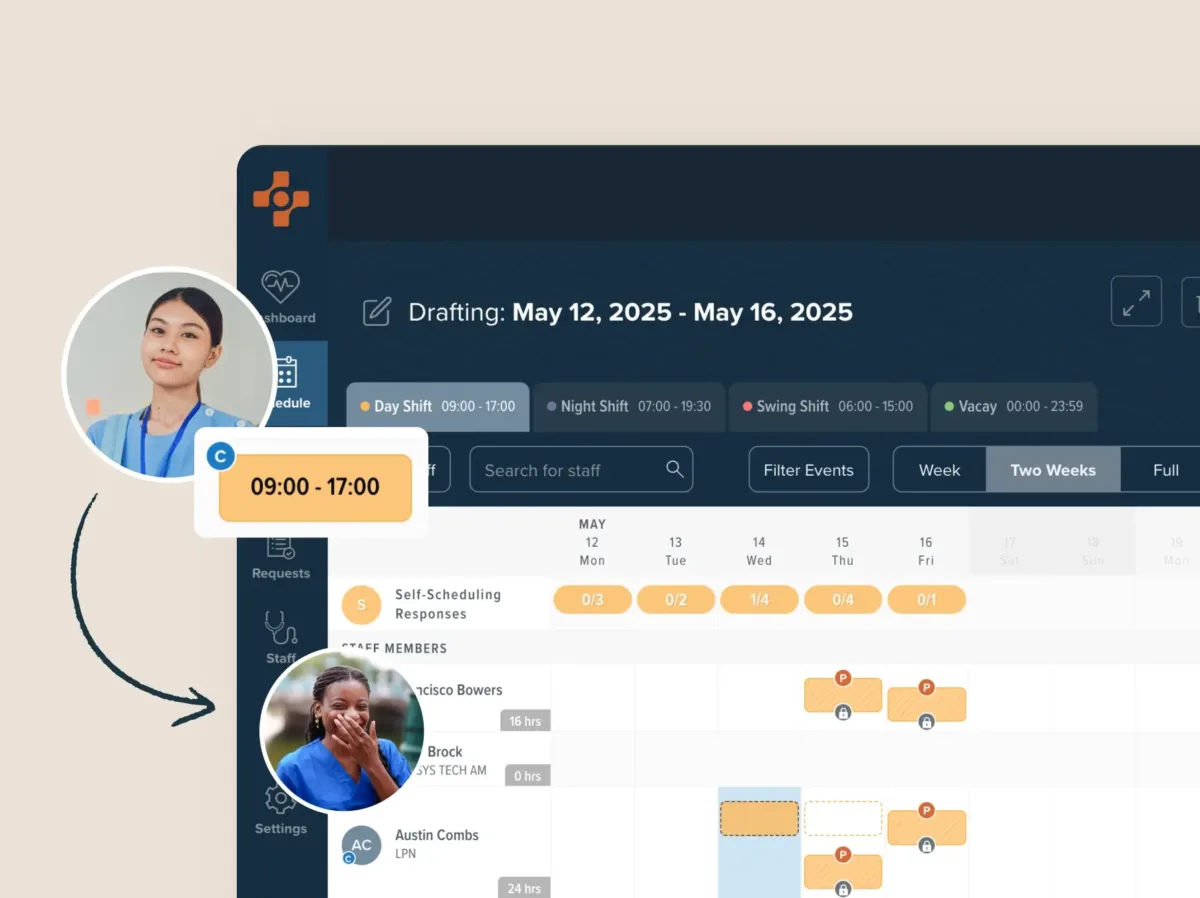Open Settings via the gear icon
The image size is (1200, 898).
point(280,800)
